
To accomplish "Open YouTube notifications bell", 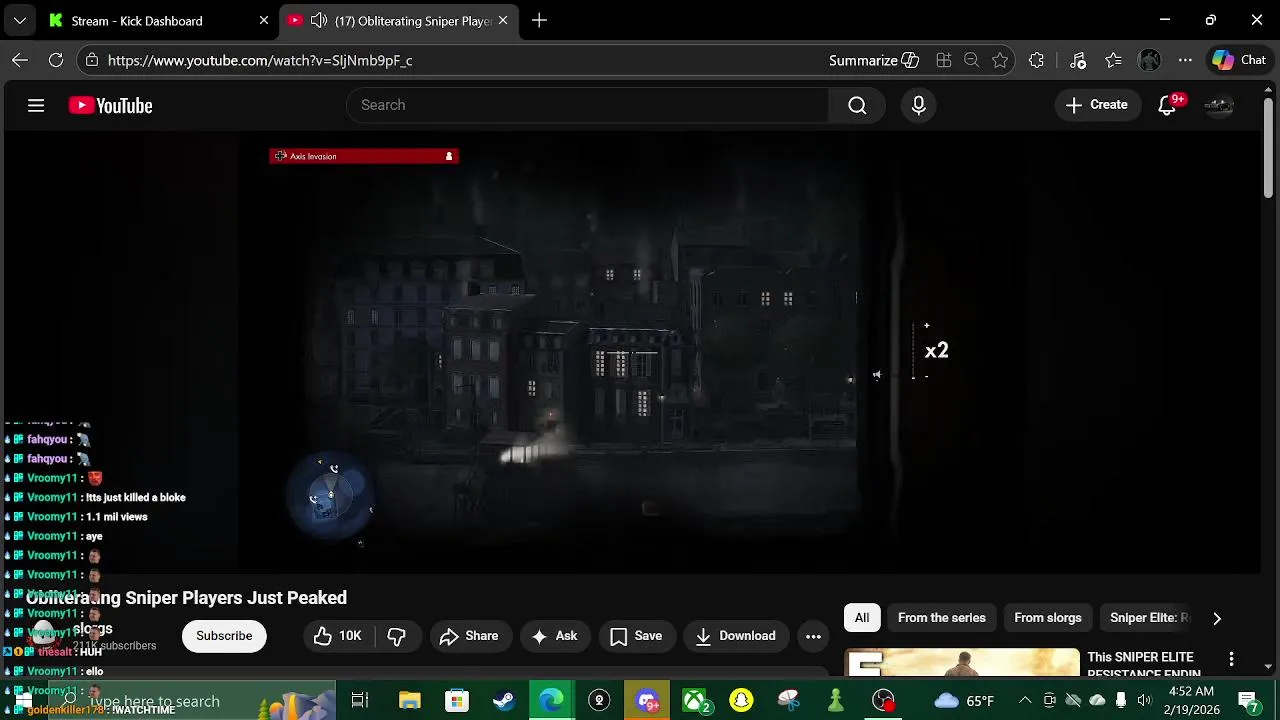I will pyautogui.click(x=1167, y=105).
